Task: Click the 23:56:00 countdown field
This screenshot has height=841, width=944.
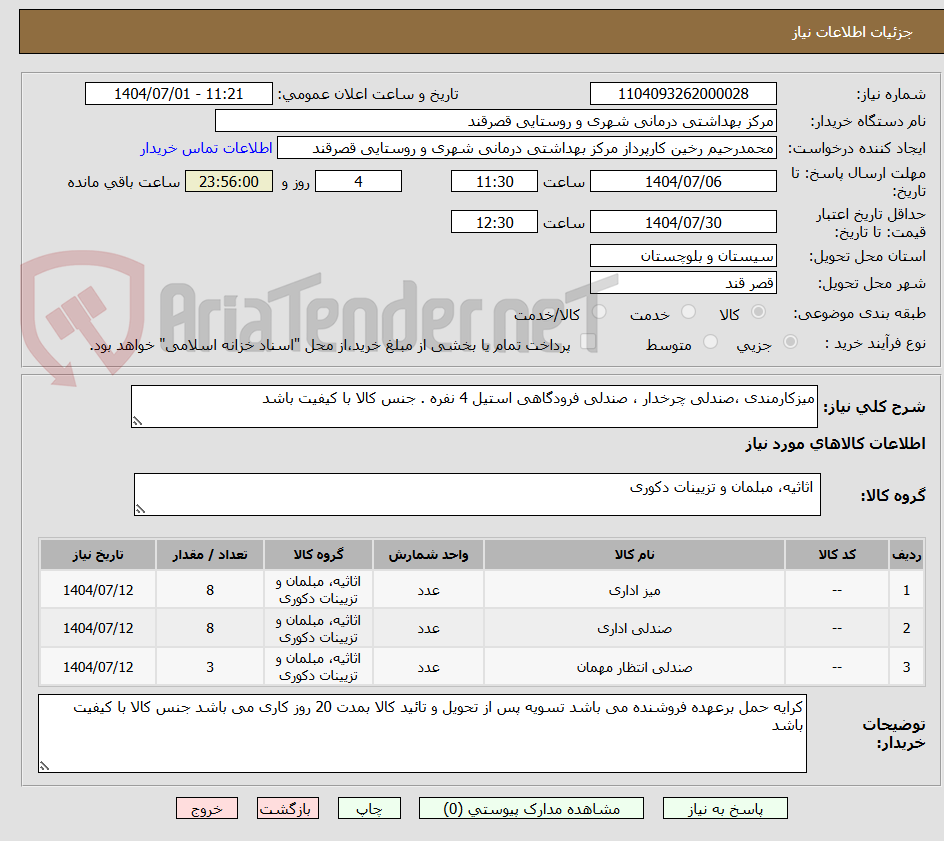Action: click(x=228, y=181)
